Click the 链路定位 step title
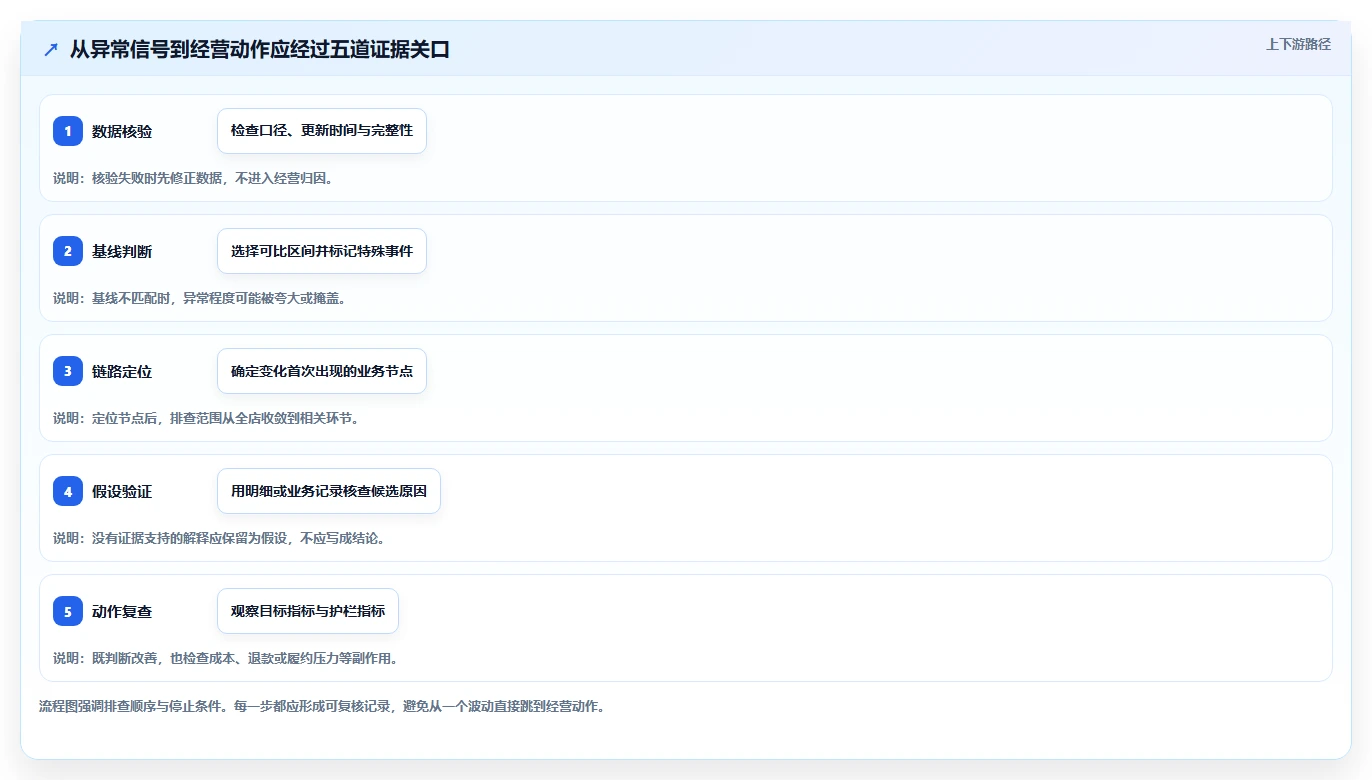This screenshot has width=1372, height=780. (x=122, y=372)
